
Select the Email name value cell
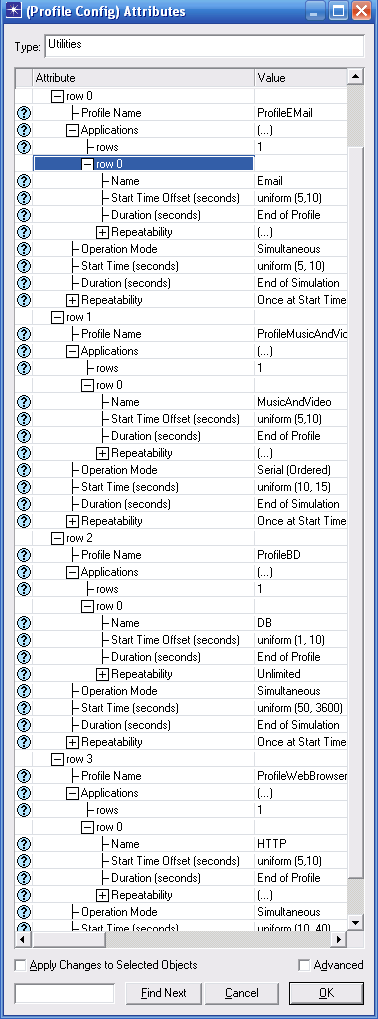[x=301, y=181]
